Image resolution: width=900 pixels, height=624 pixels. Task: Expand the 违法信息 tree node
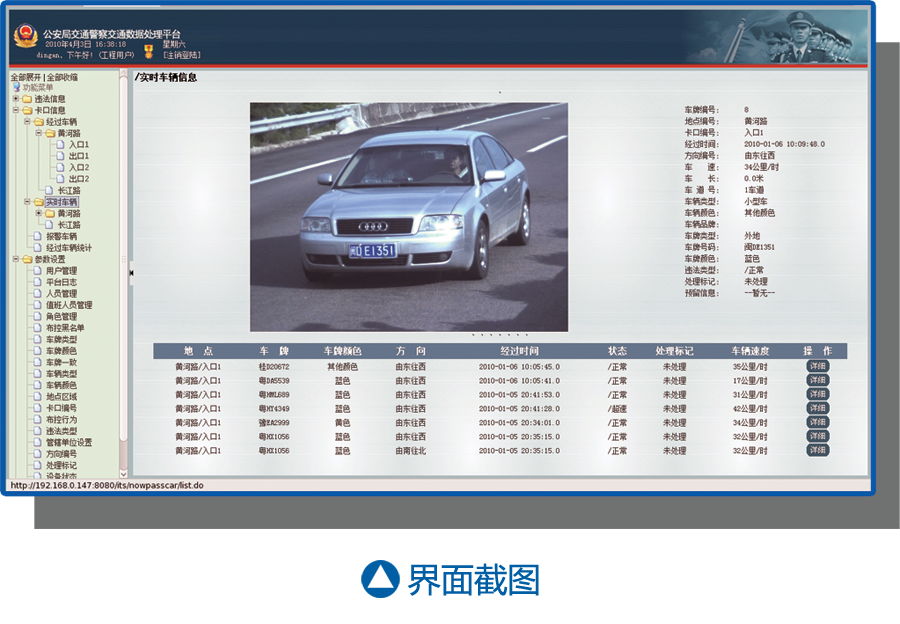15,99
